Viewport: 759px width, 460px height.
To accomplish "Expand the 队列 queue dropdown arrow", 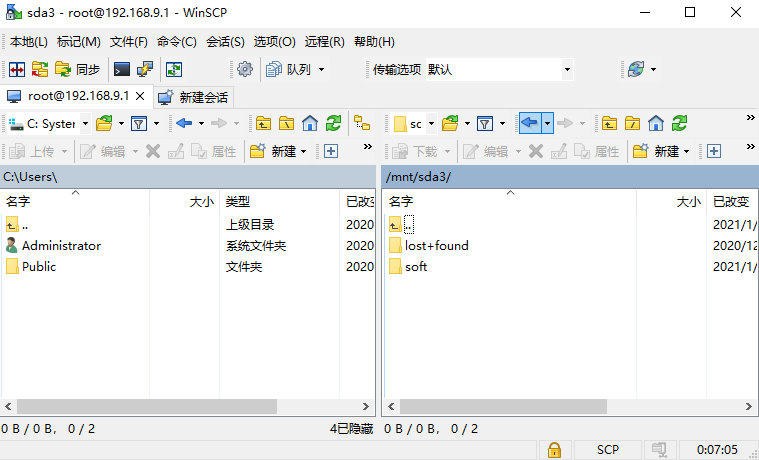I will [x=321, y=70].
